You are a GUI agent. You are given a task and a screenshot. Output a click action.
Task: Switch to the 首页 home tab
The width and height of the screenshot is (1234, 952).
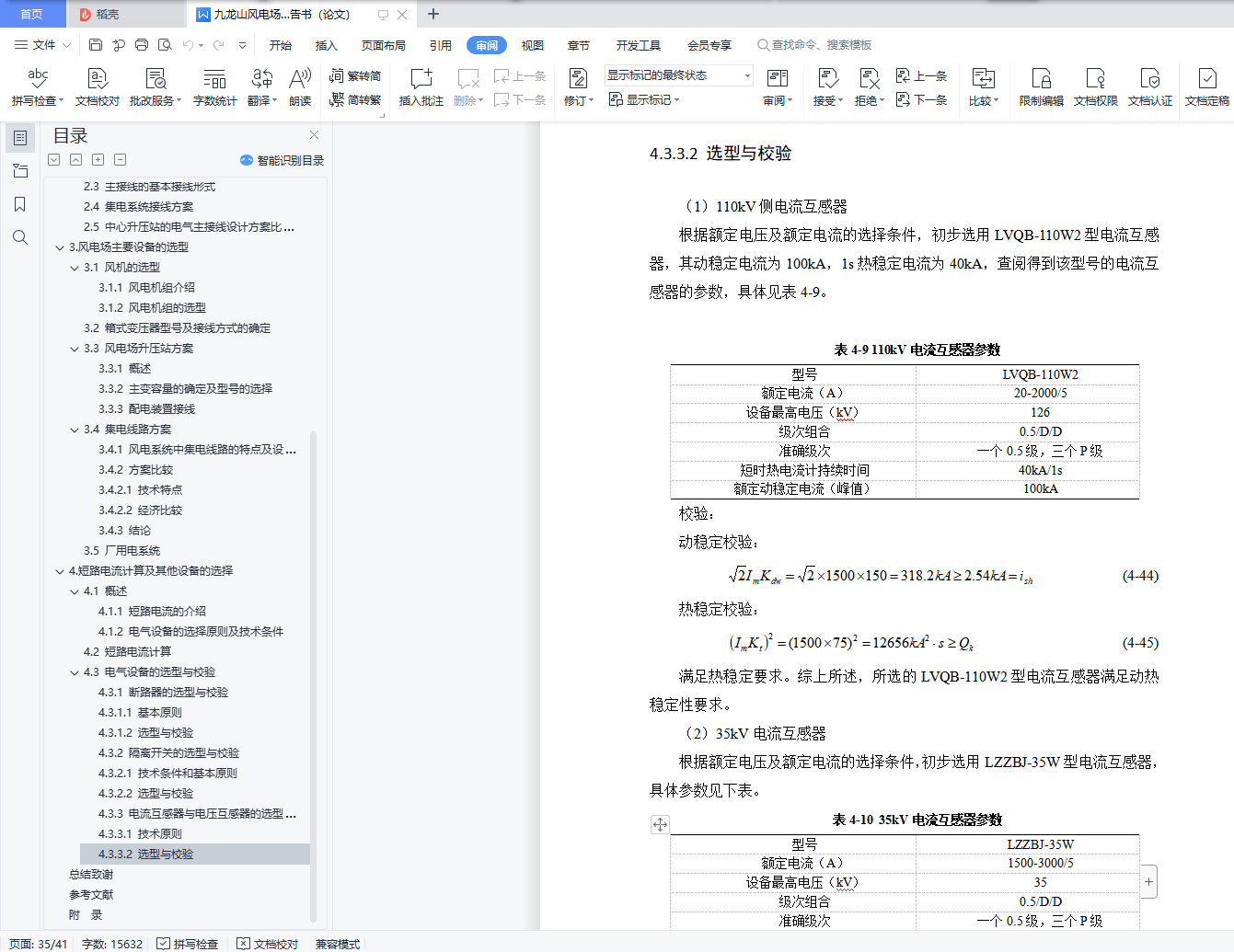pyautogui.click(x=32, y=14)
